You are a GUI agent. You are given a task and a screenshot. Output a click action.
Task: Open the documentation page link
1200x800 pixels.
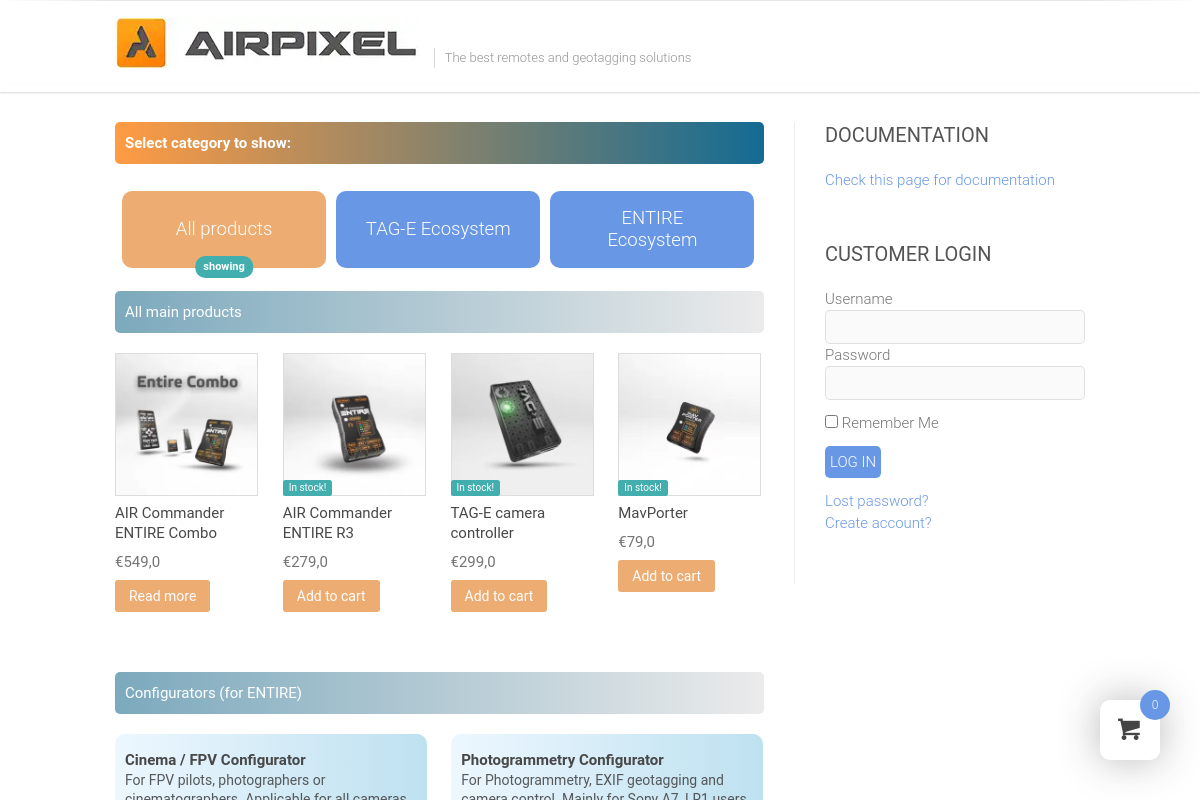pos(940,180)
